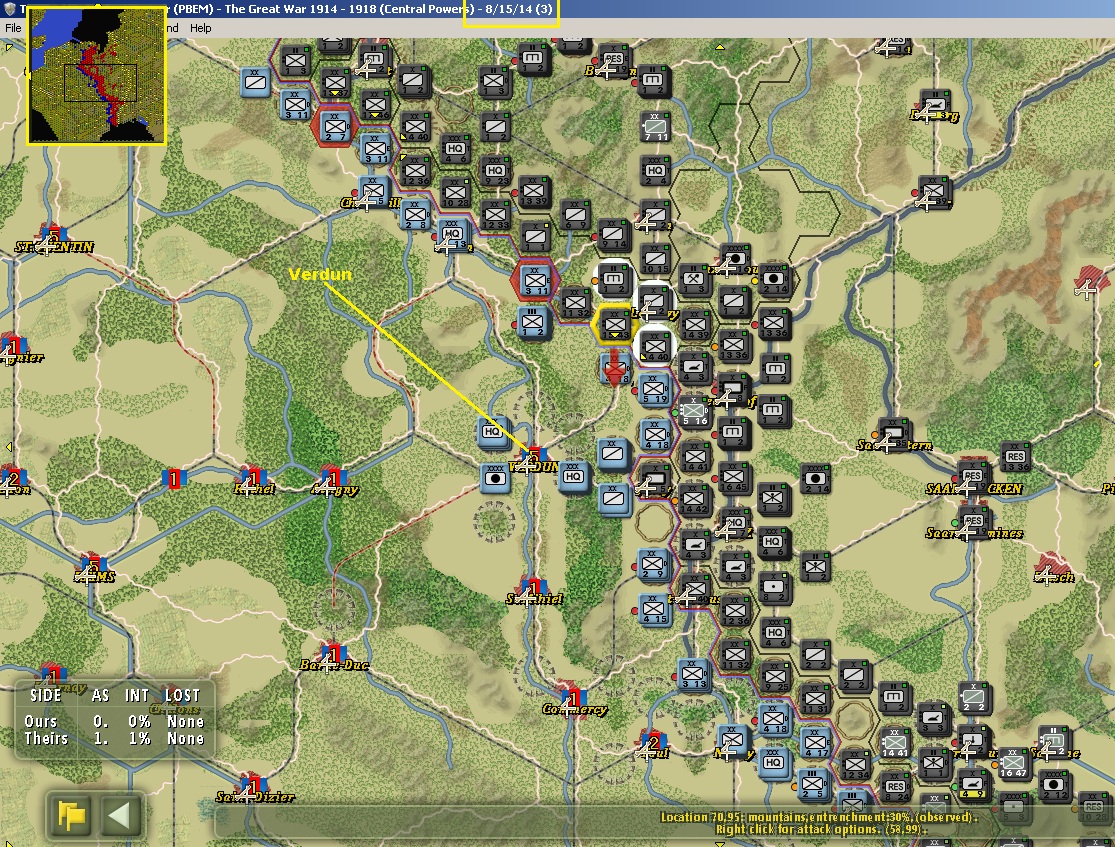Select the black 14 39 infantry division

(x=695, y=324)
